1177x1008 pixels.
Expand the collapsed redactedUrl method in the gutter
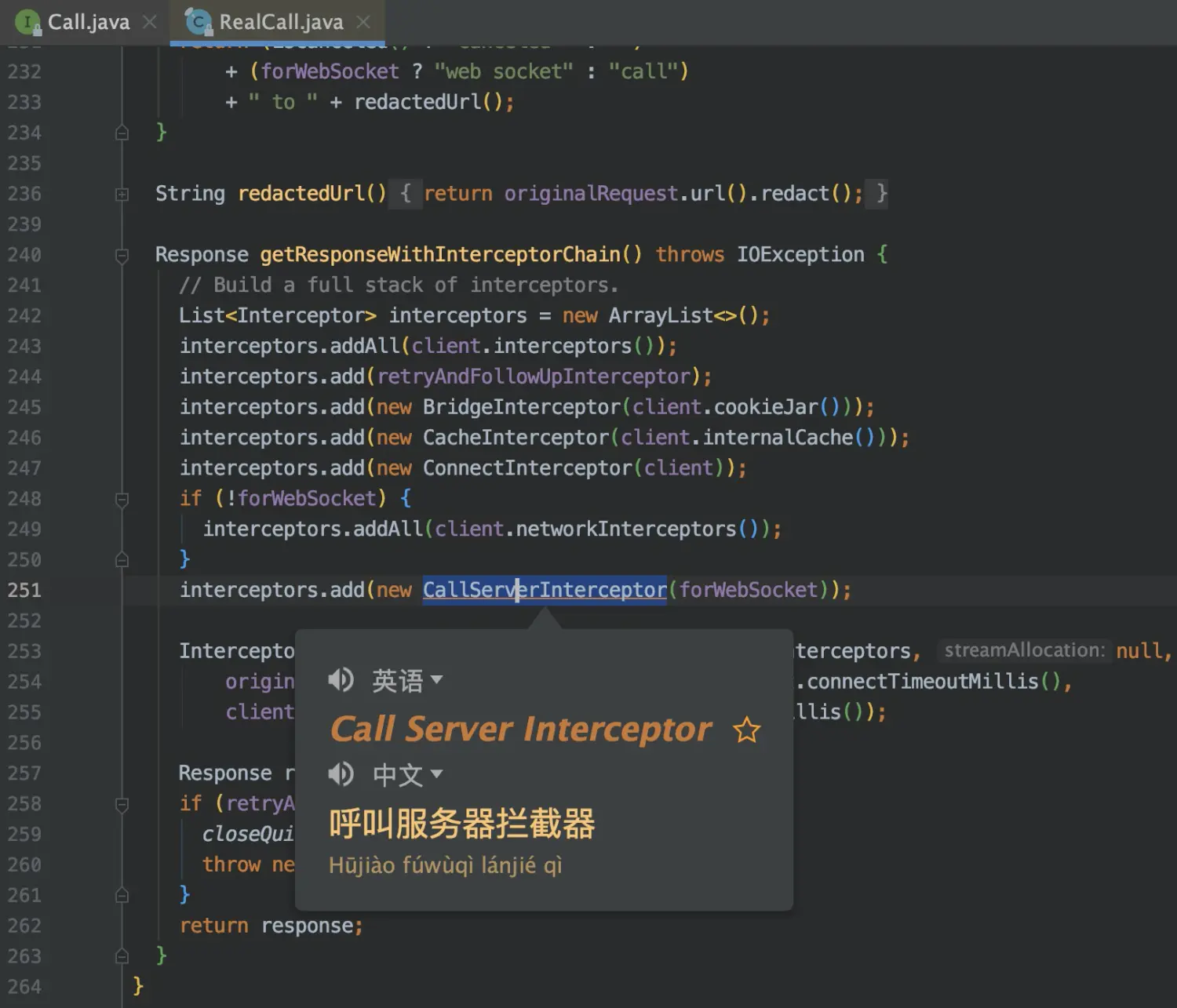click(122, 193)
